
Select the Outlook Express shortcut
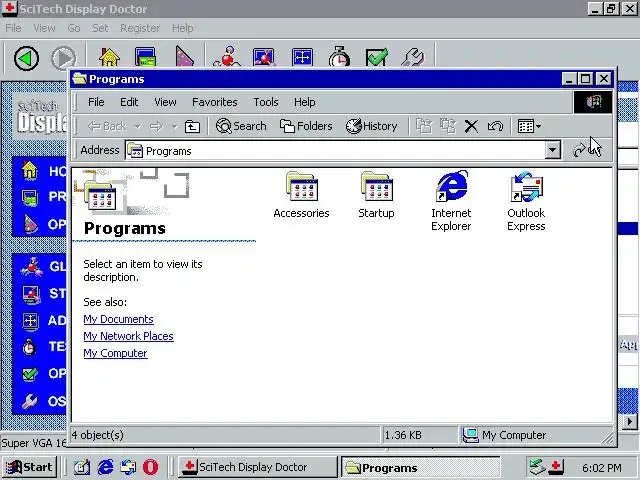click(x=526, y=201)
